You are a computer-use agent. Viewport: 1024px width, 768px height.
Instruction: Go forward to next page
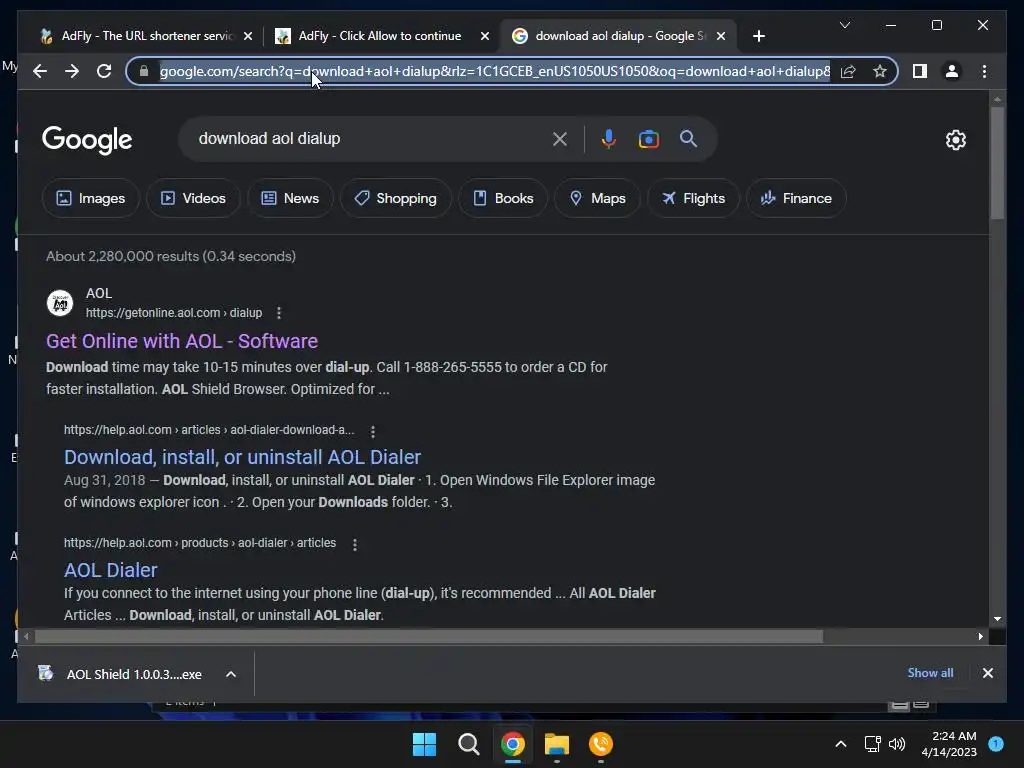point(72,71)
